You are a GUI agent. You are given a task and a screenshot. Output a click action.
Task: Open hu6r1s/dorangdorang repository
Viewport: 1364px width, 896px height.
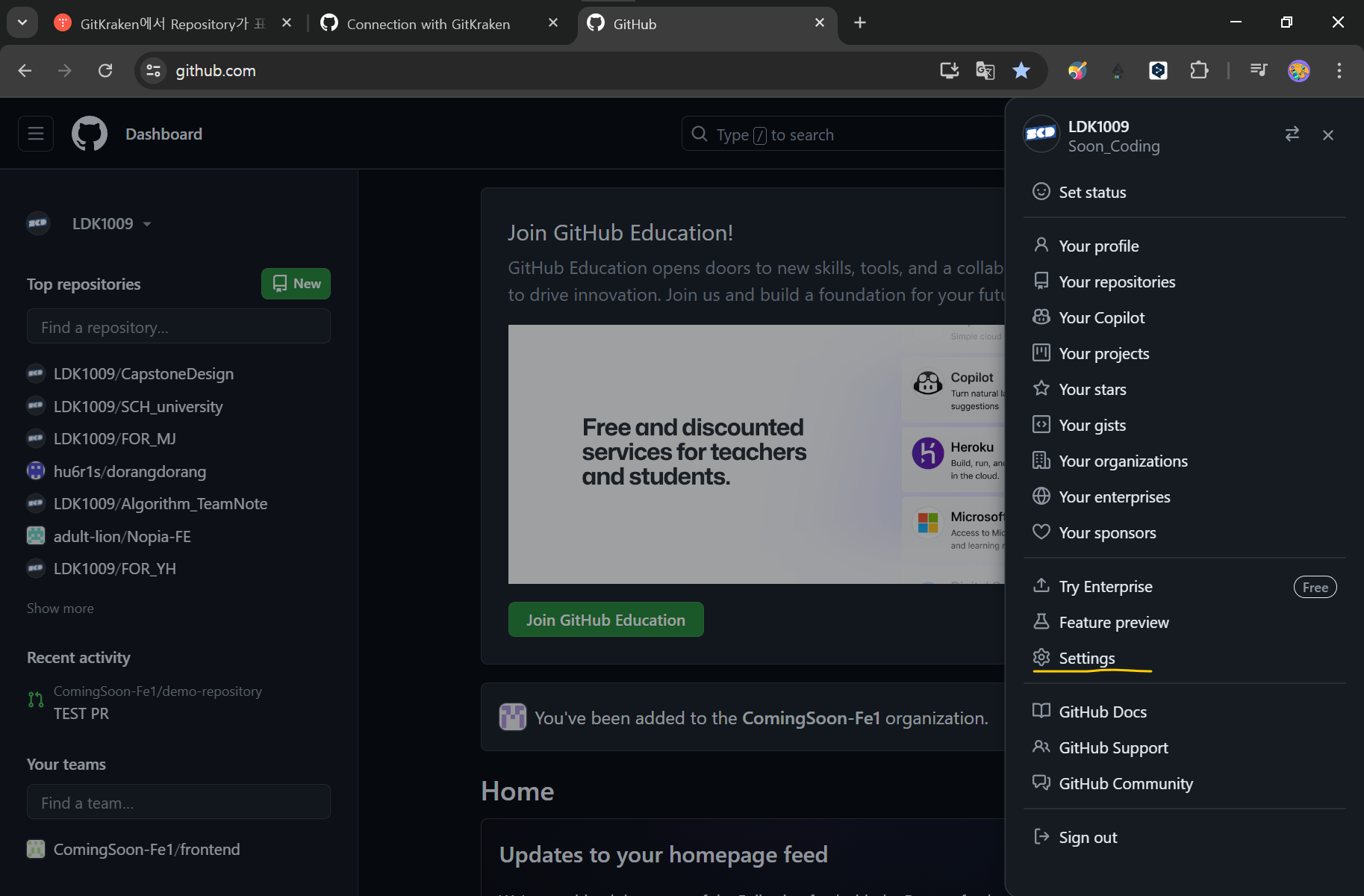coord(130,471)
